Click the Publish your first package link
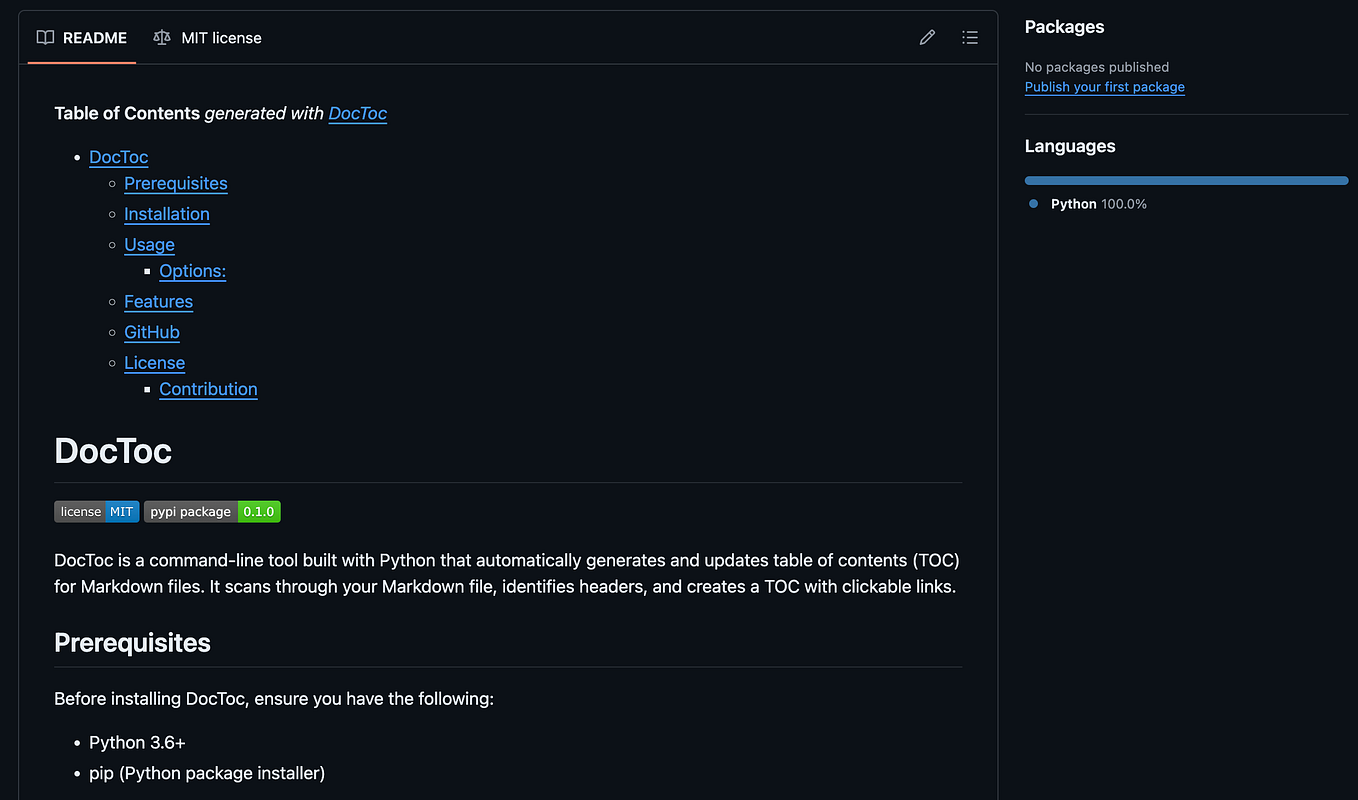 (1104, 87)
